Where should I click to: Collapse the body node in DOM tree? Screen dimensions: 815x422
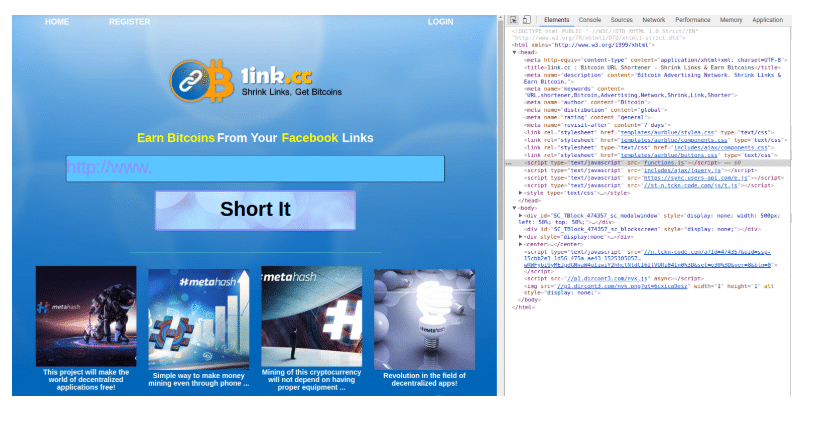point(515,208)
